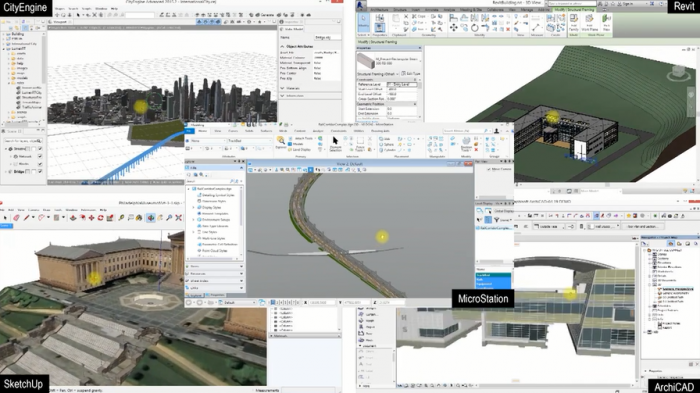Screen dimensions: 700x393
Task: Select the SketchUp Zoom magnifier tool
Action: pyautogui.click(x=170, y=217)
